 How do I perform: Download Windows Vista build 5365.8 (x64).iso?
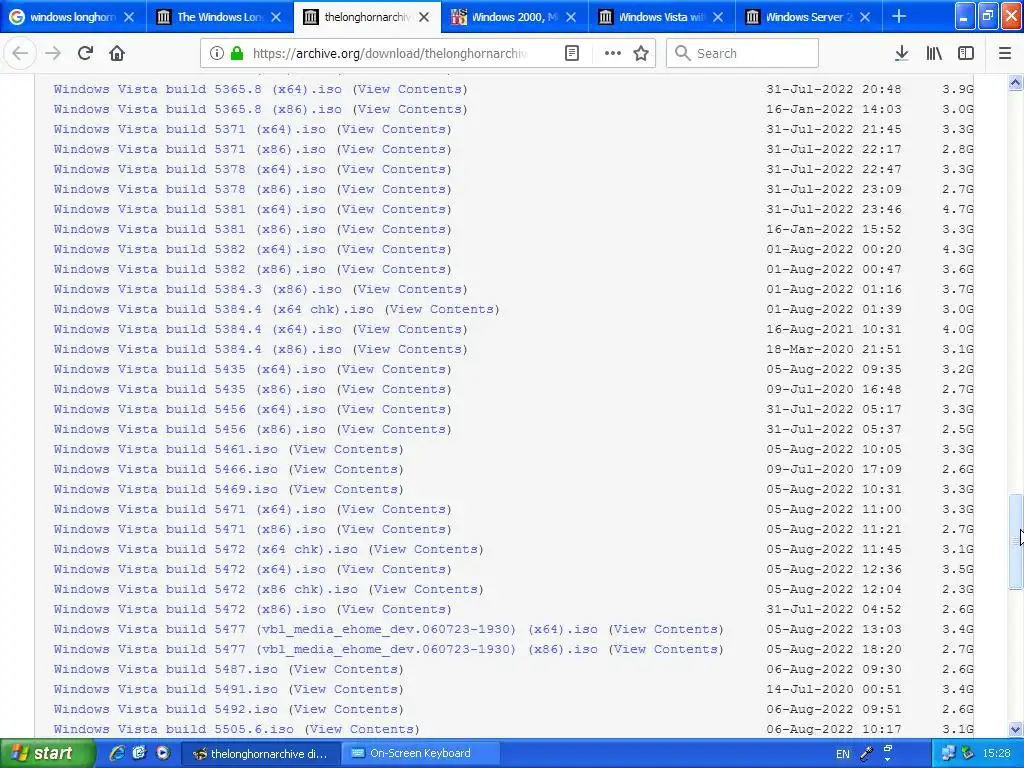pos(198,89)
